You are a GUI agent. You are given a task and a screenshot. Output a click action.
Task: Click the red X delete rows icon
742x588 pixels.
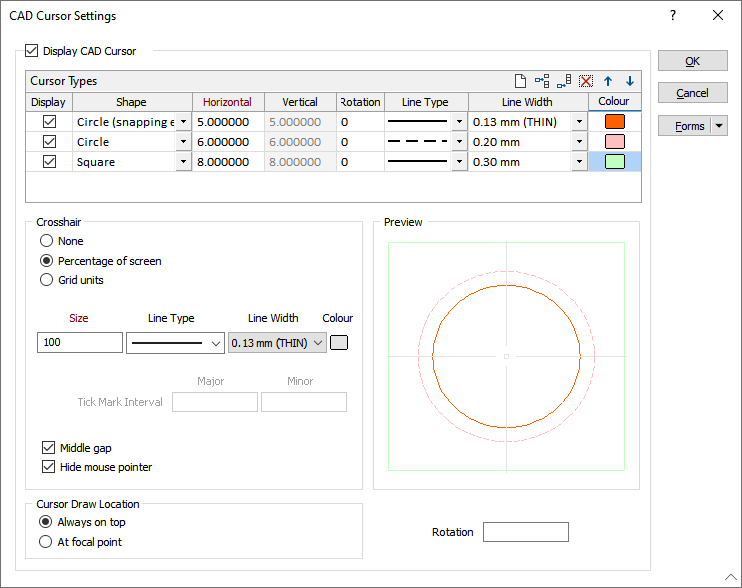pyautogui.click(x=586, y=81)
